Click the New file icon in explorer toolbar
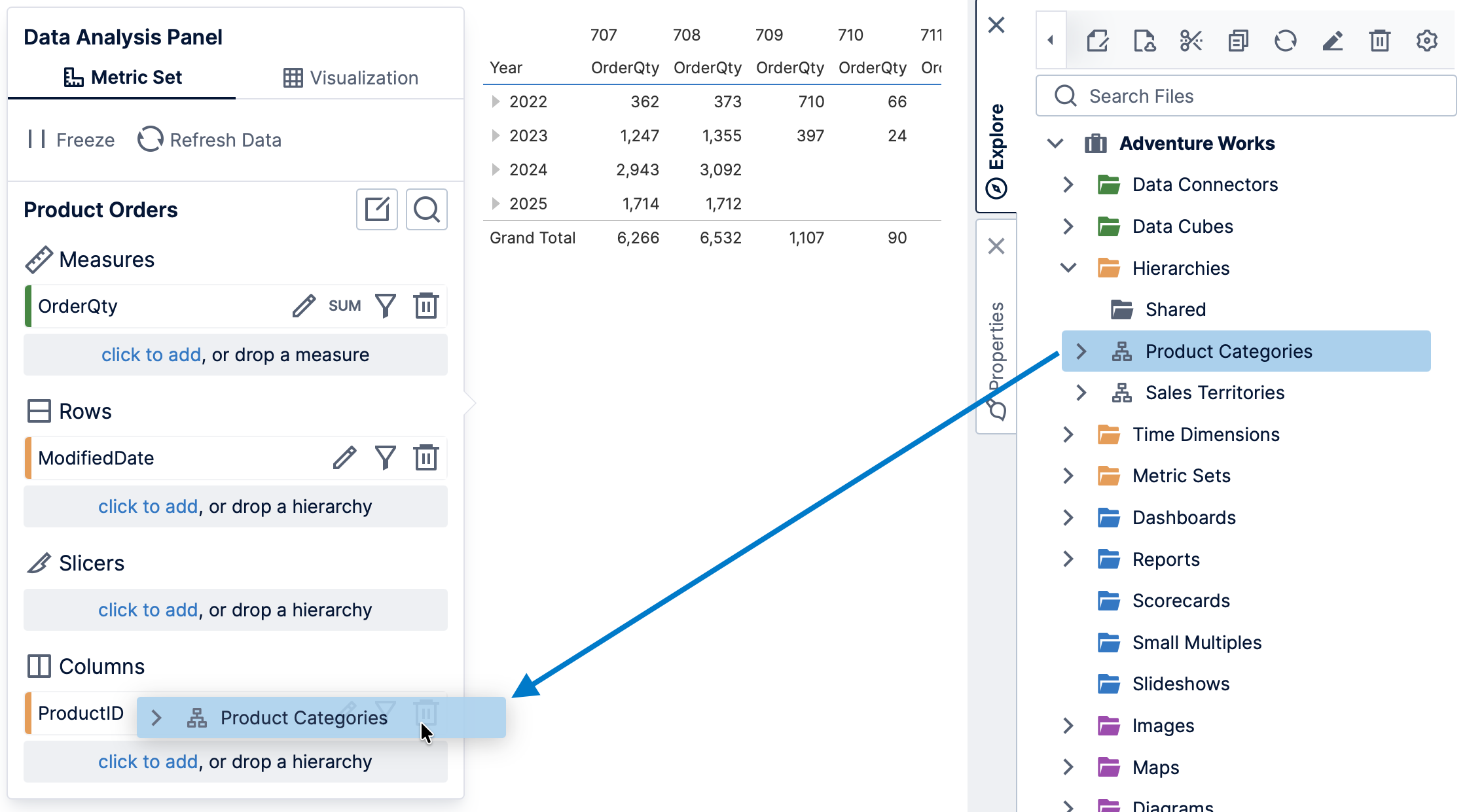The image size is (1467, 812). [x=1097, y=41]
